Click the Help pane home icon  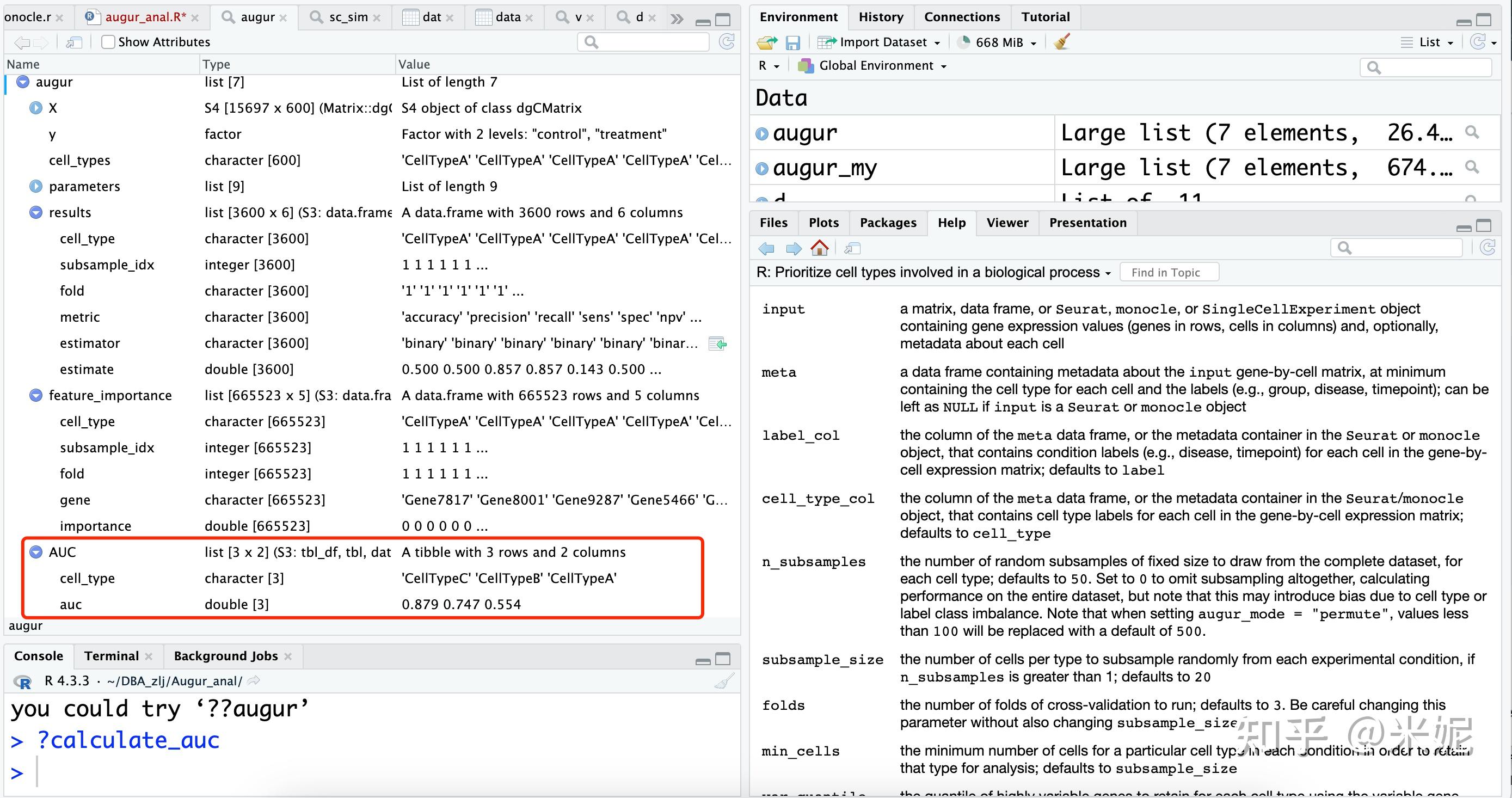(819, 248)
